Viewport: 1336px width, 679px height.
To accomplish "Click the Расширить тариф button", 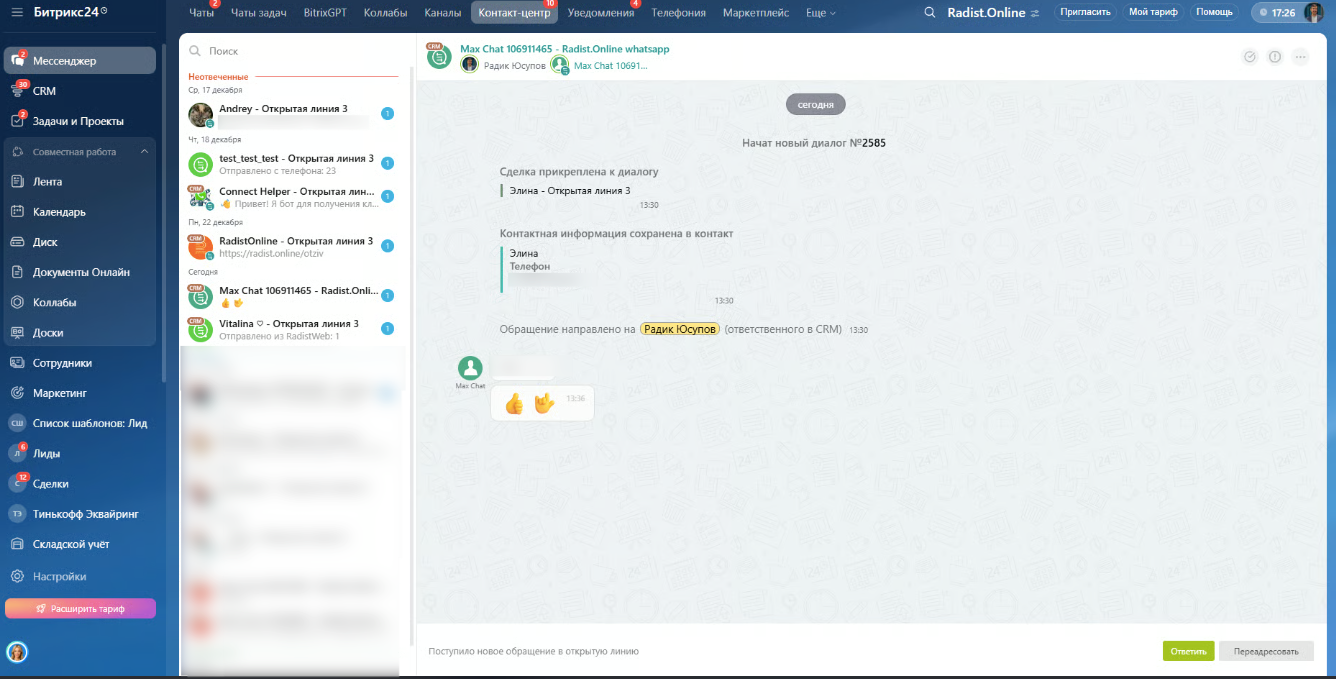I will pyautogui.click(x=80, y=608).
